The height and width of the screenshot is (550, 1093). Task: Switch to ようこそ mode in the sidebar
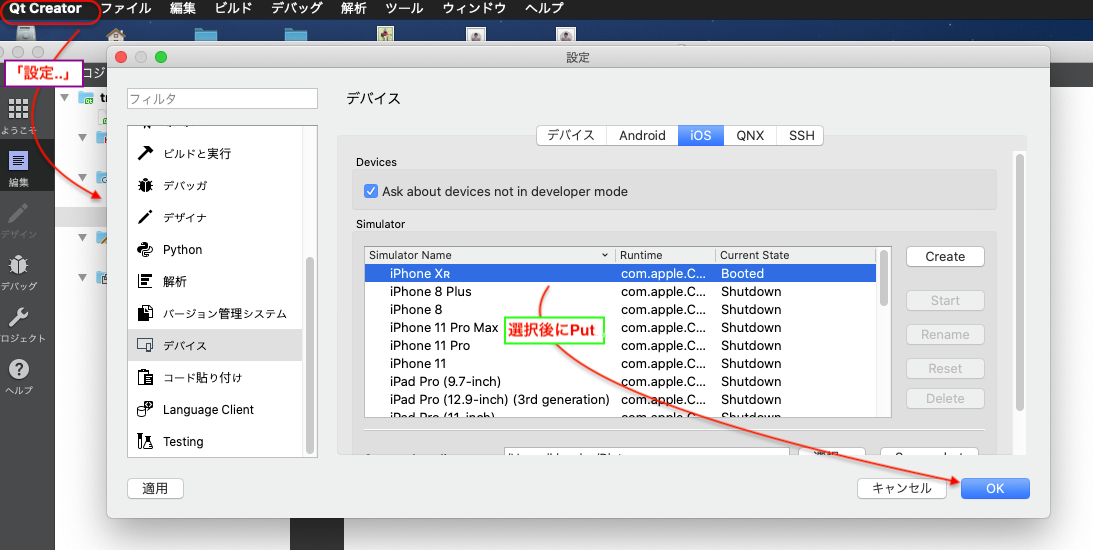[18, 116]
